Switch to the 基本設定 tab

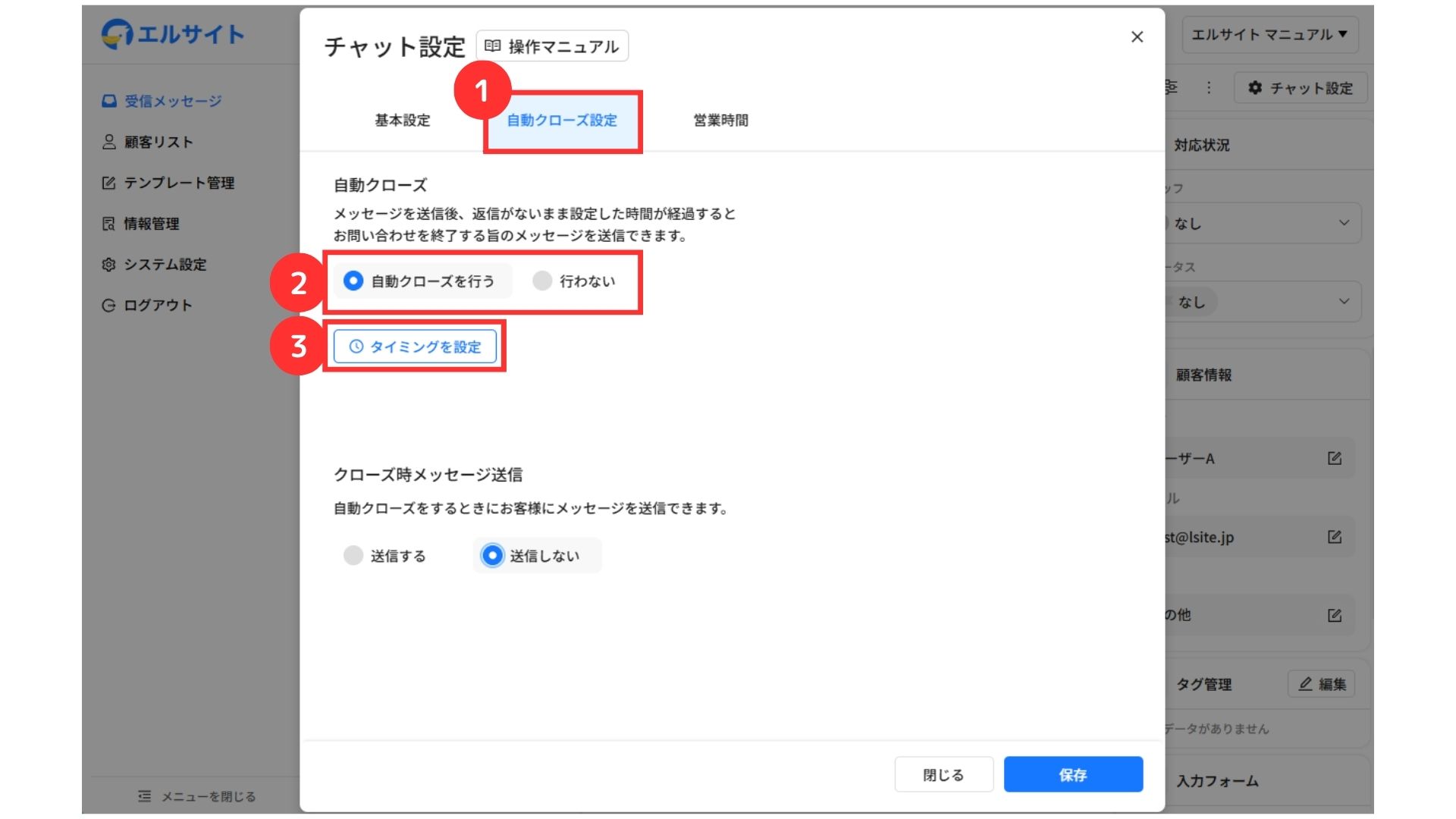402,121
